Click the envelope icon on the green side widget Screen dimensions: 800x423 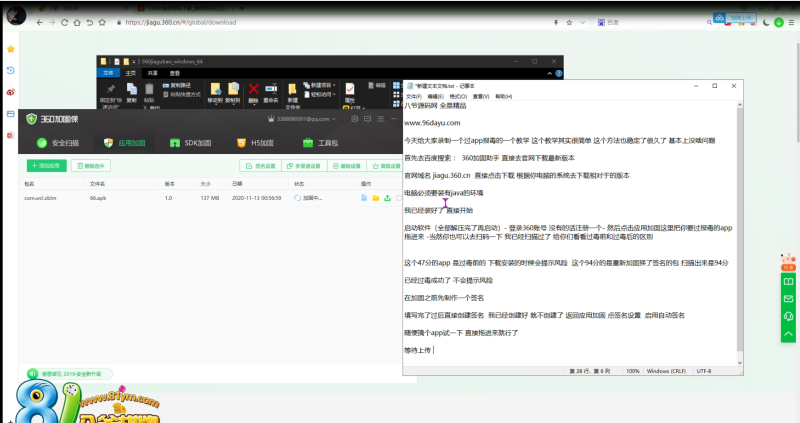[x=788, y=299]
